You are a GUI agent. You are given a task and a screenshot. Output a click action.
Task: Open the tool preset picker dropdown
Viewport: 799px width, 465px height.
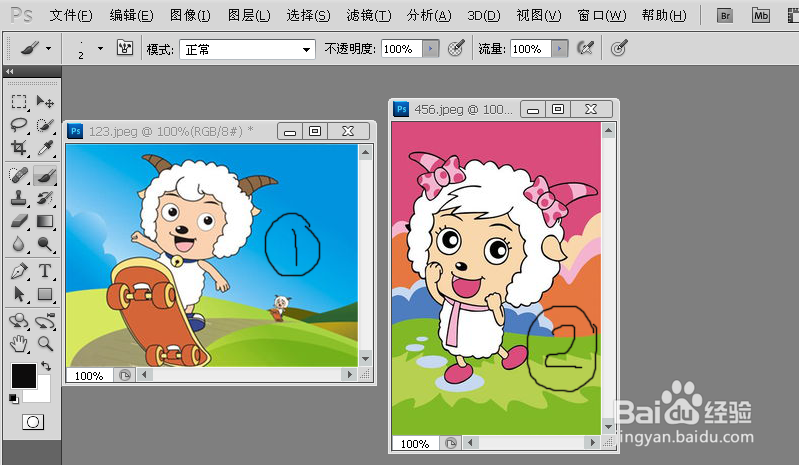point(48,49)
